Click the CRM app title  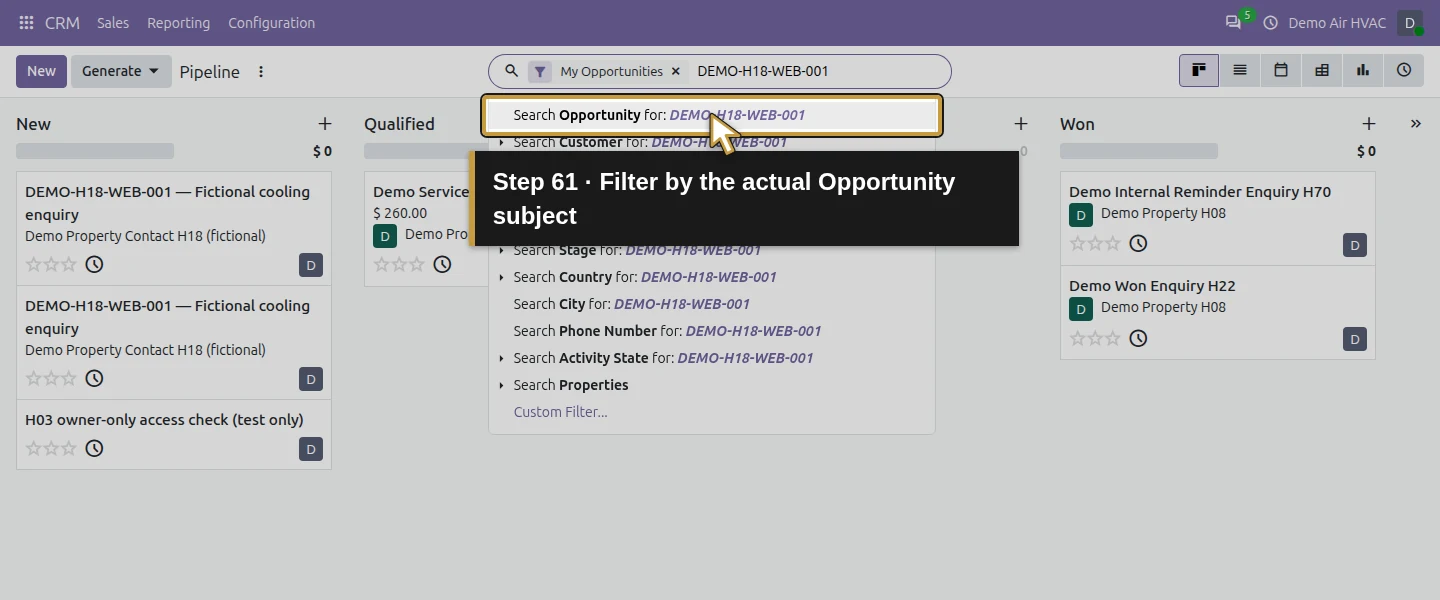click(x=62, y=22)
